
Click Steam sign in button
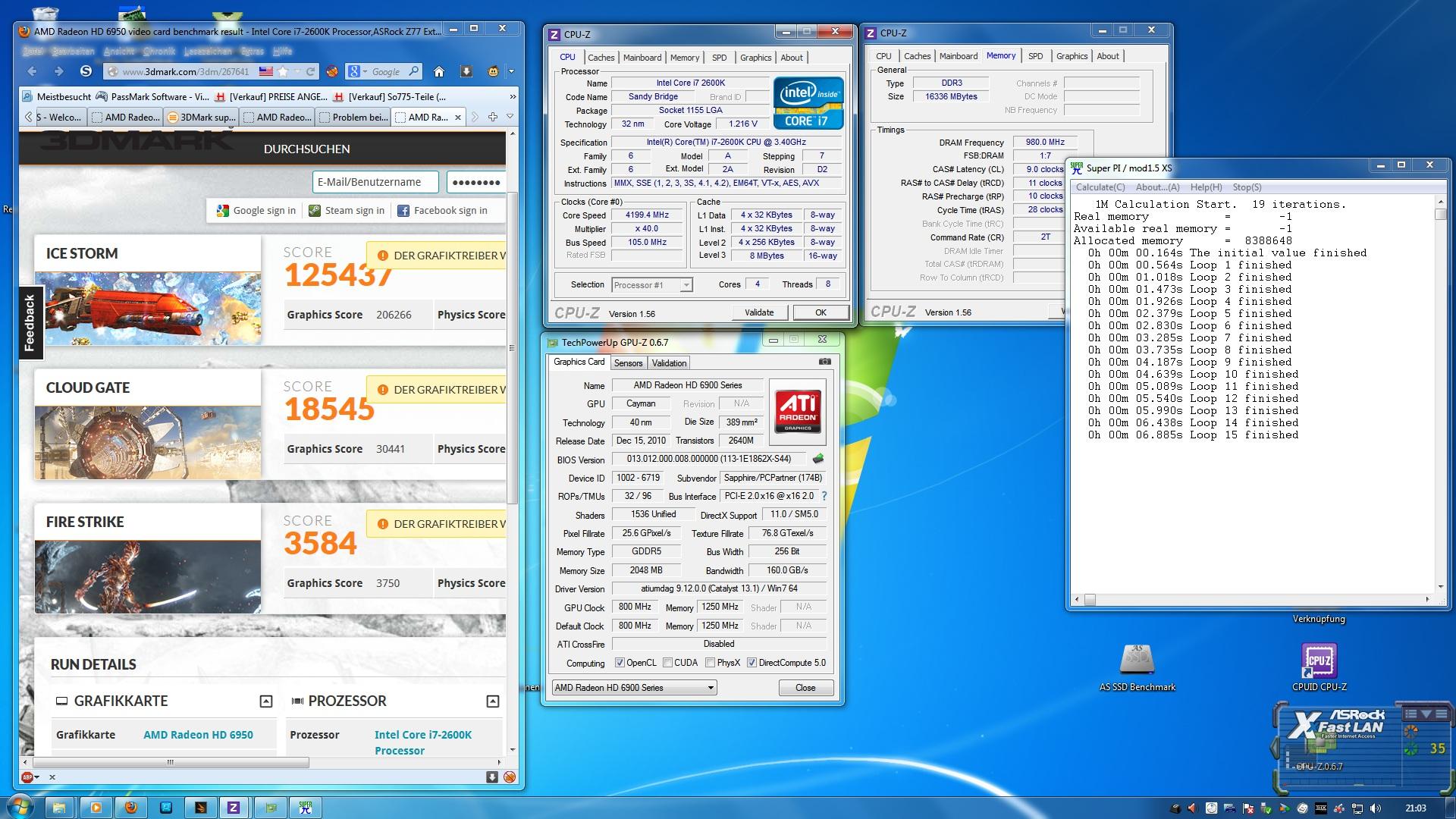[347, 211]
